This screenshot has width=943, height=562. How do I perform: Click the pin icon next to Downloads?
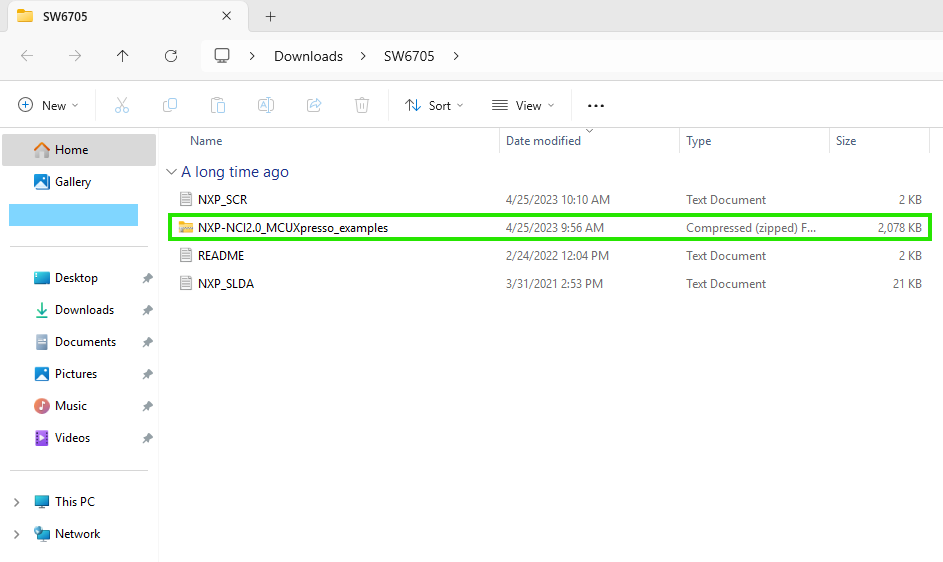coord(147,310)
